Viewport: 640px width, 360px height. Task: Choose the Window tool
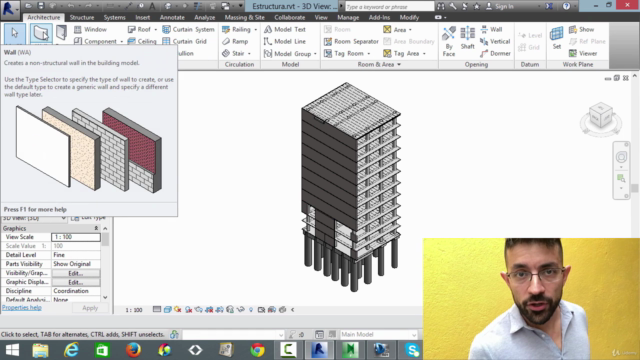(x=90, y=29)
